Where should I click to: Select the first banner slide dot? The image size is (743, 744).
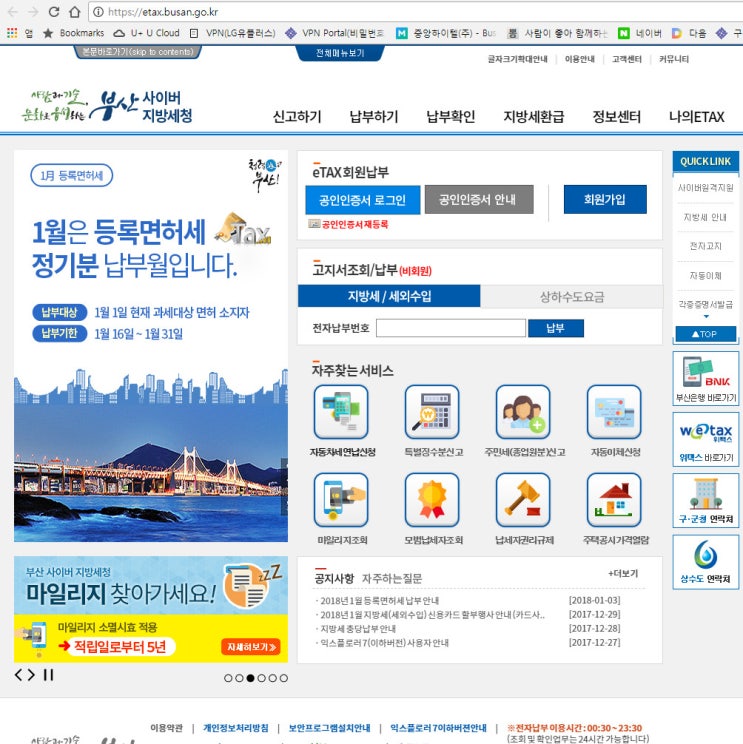point(228,678)
